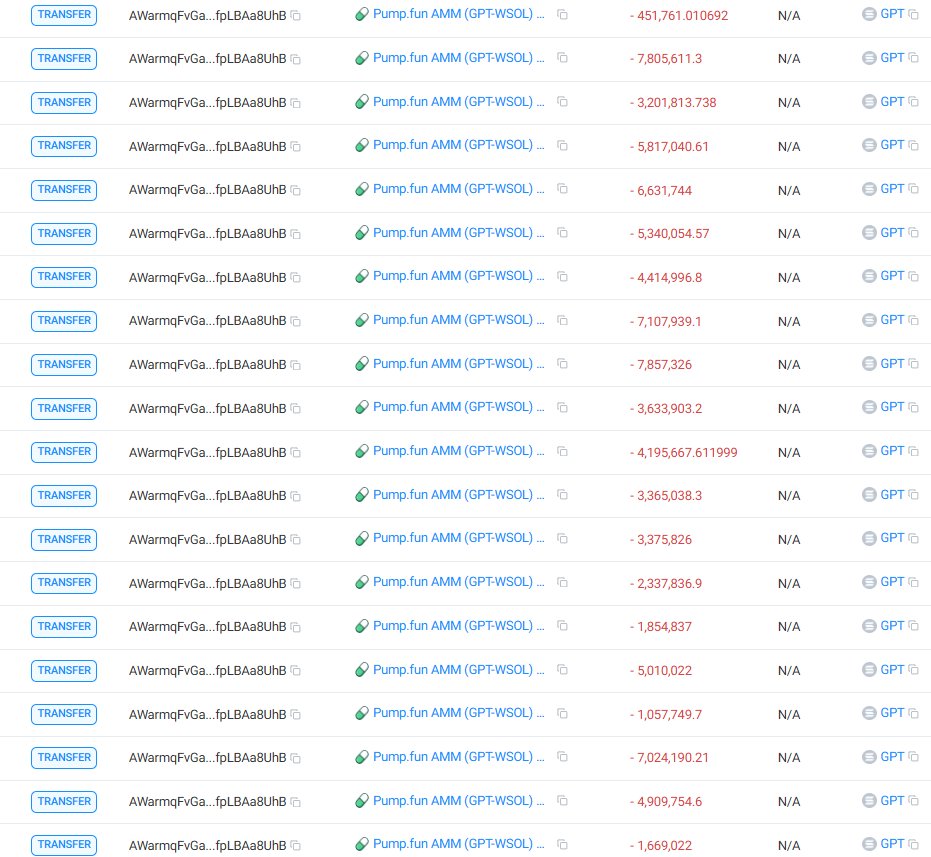Copy GPT token in -2,337,836.9 row
The width and height of the screenshot is (931, 857).
[914, 583]
